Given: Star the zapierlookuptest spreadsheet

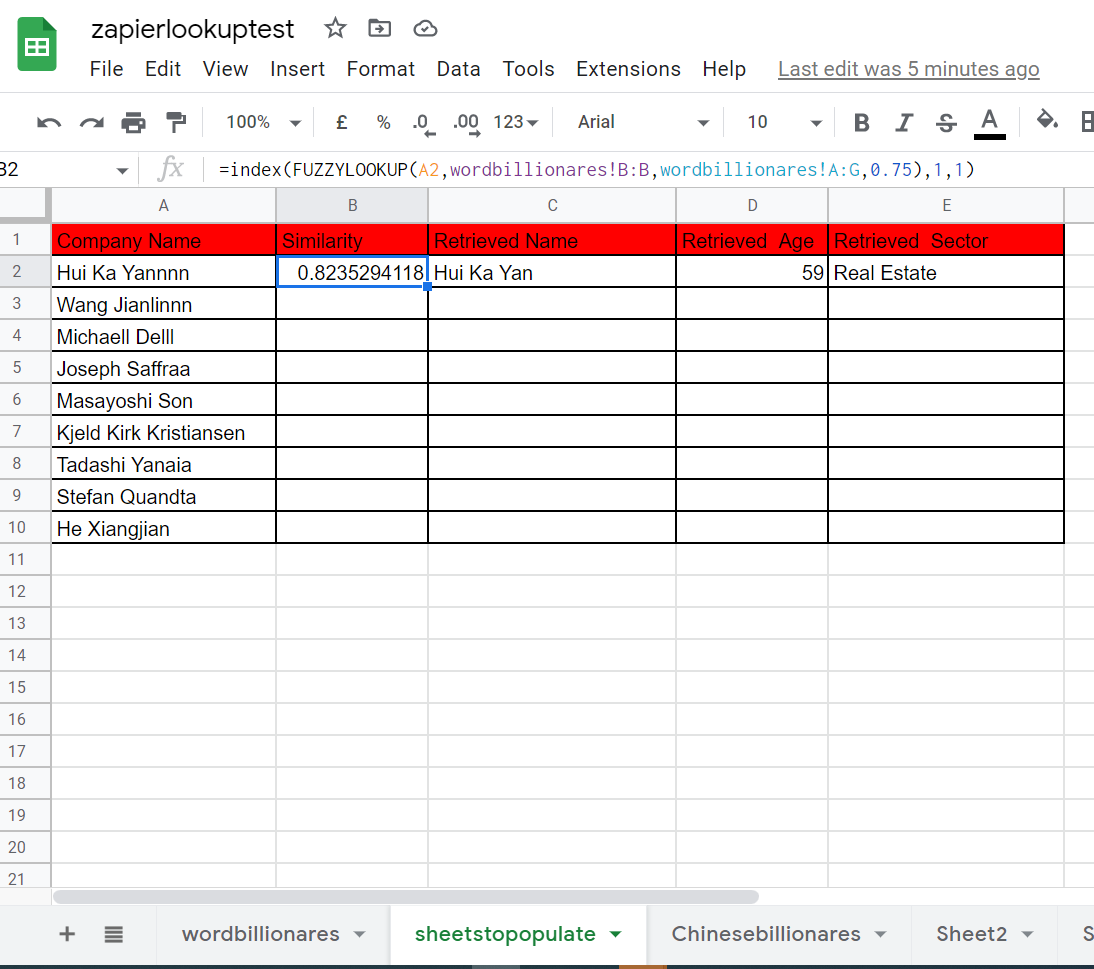Looking at the screenshot, I should pos(335,29).
